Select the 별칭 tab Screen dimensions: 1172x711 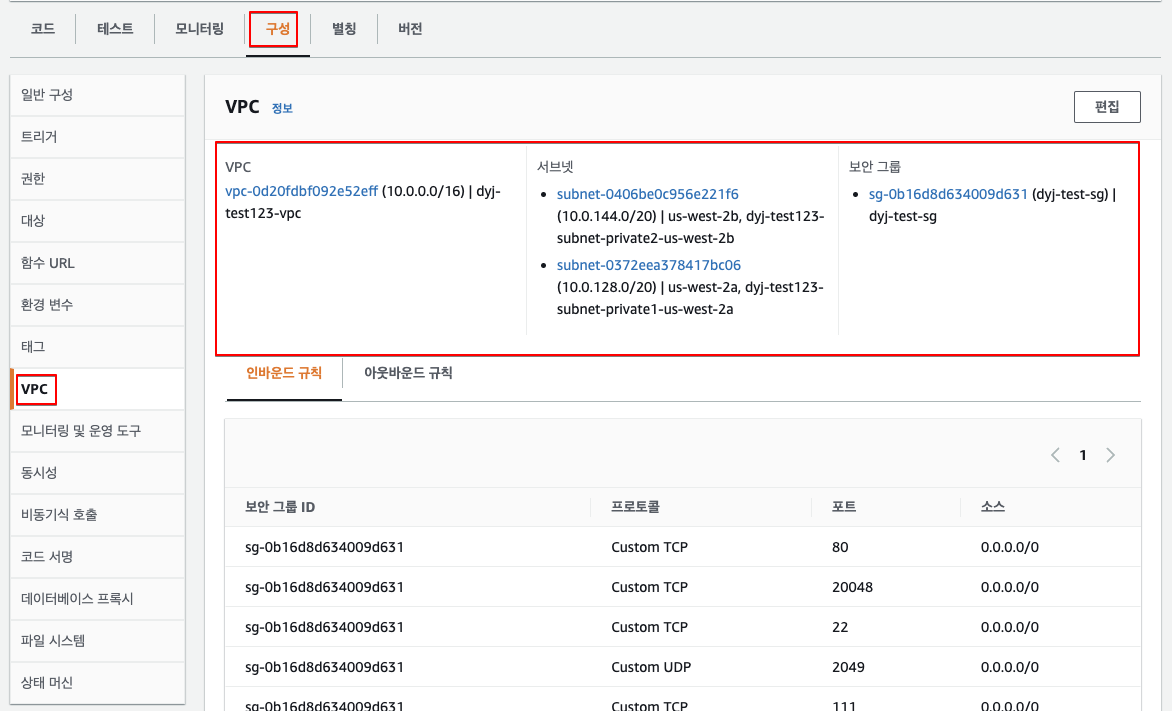(344, 29)
